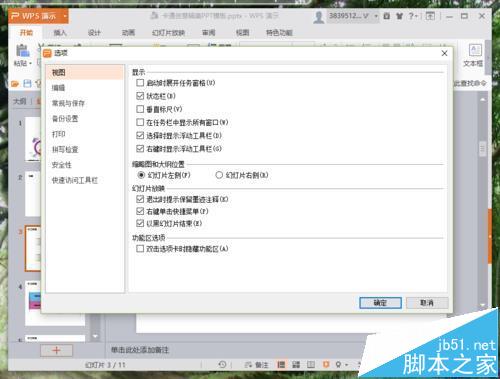Click the lightbulb icon in the status bar
Screen dimensions: 500x379
338,365
